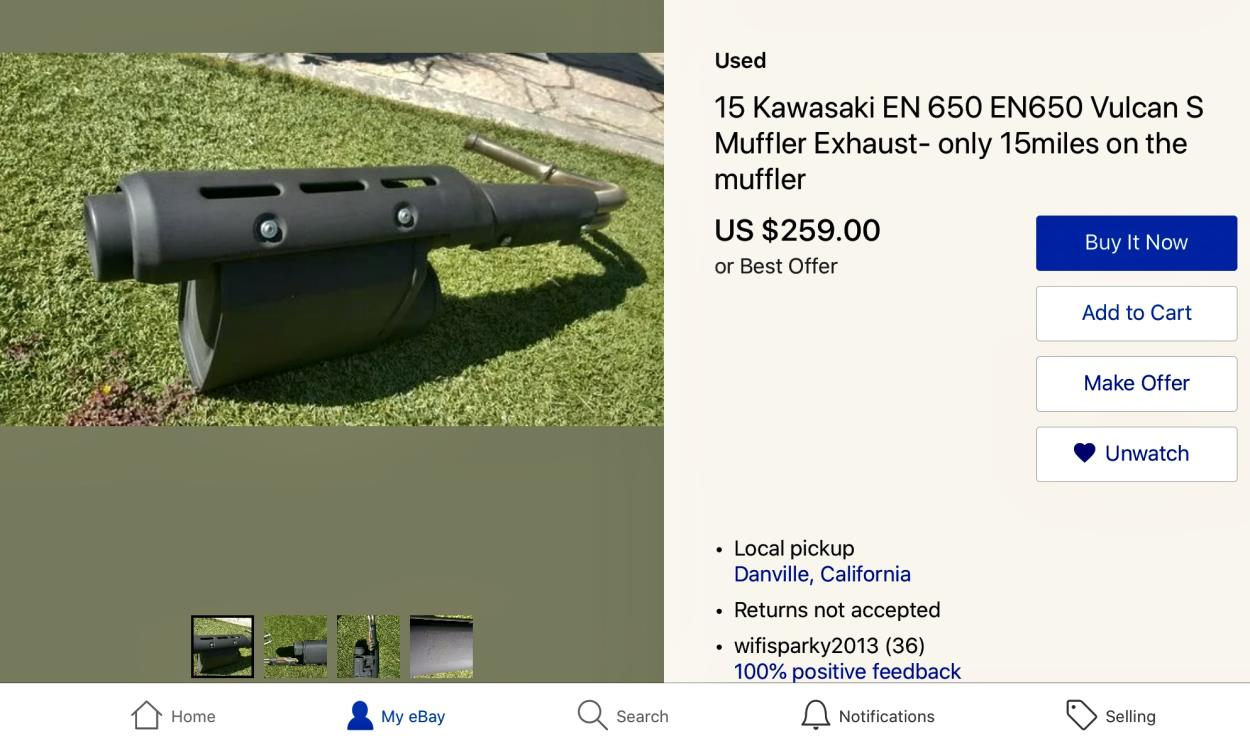Tap seller name wifisparky2013
Screen dimensions: 1250x746
click(x=806, y=645)
